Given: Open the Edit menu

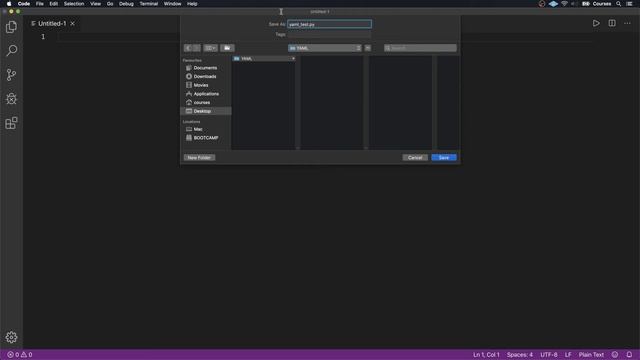Looking at the screenshot, I should (53, 4).
